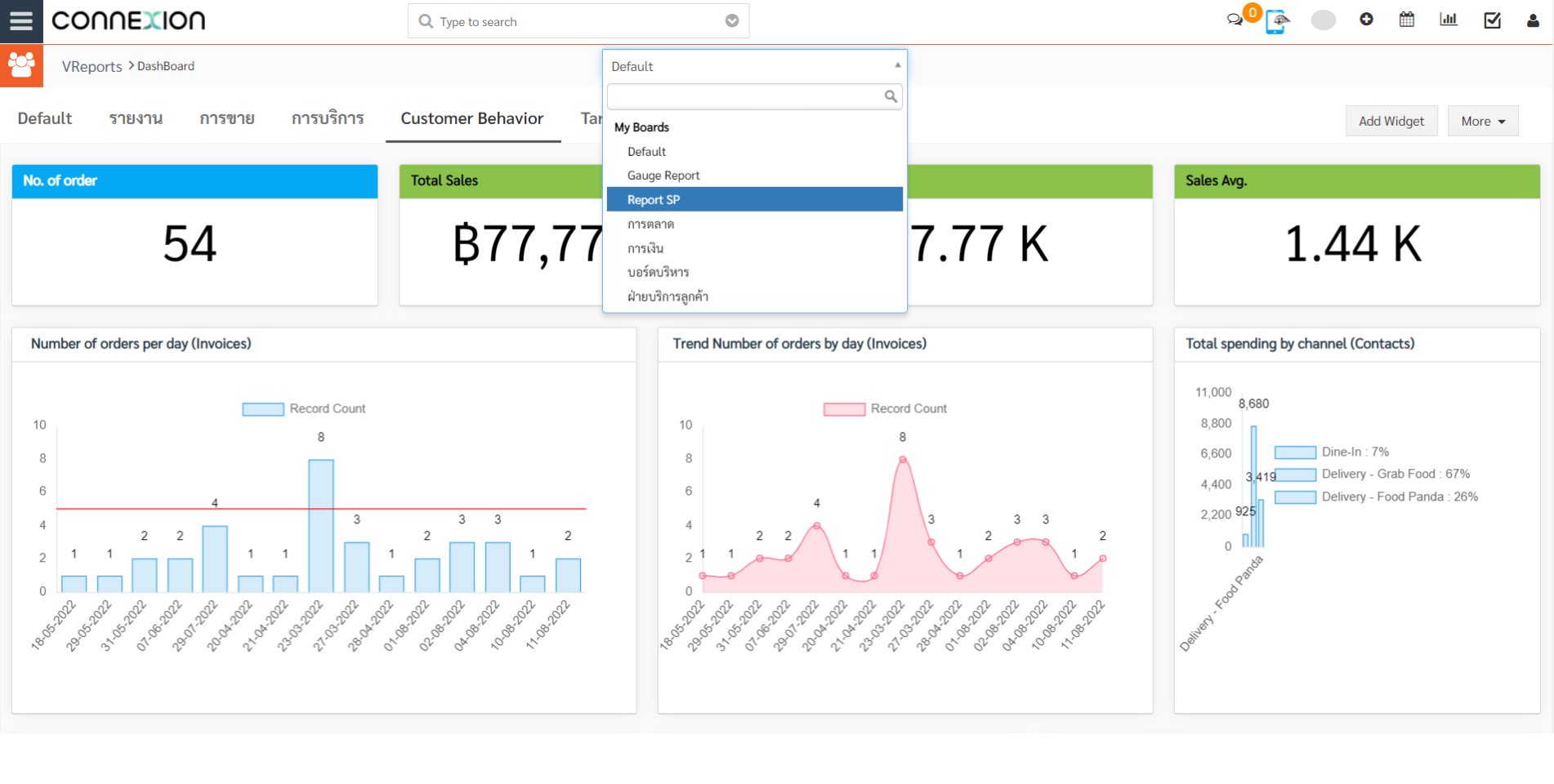Viewport: 1554px width, 784px height.
Task: Open the hamburger main menu
Action: tap(21, 21)
